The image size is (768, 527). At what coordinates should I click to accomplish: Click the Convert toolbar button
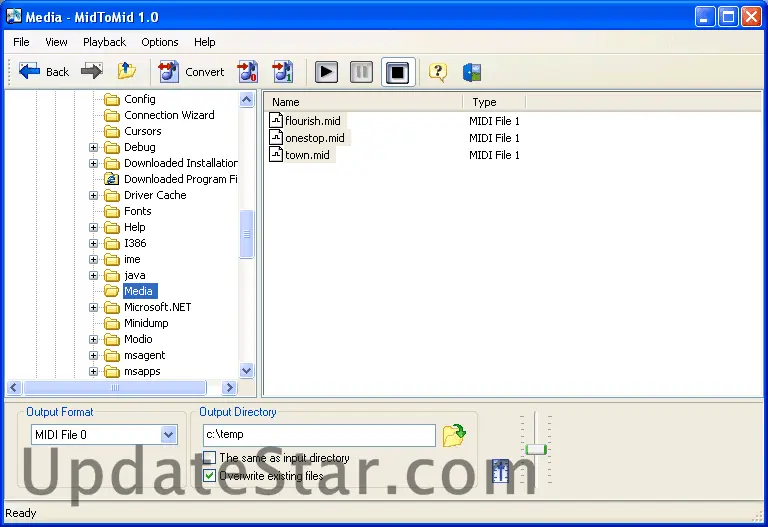191,72
